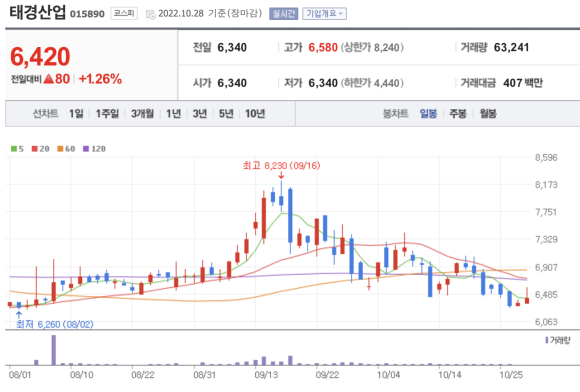Viewport: 580px width, 392px height.
Task: Select the 3년 line chart tab
Action: (200, 114)
